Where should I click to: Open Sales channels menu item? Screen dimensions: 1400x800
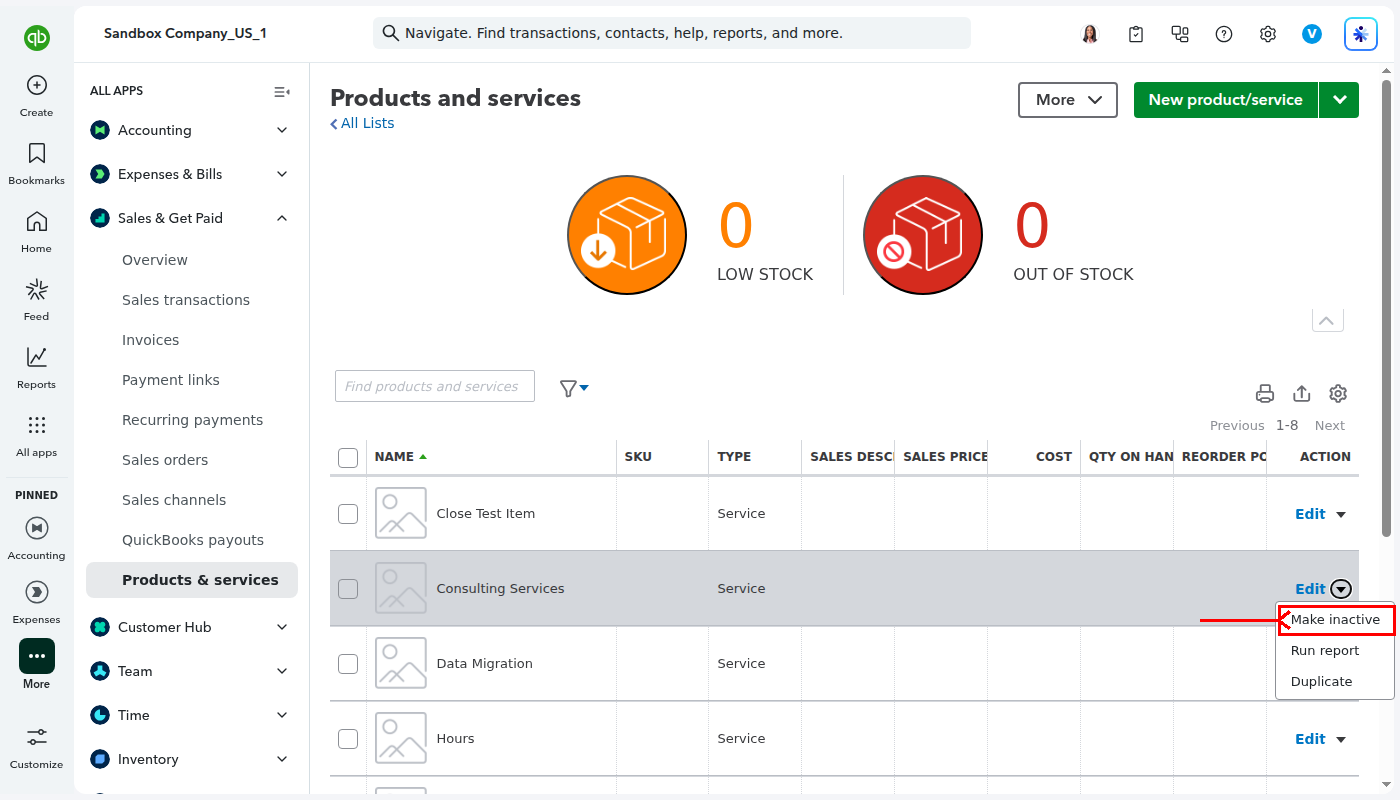(x=174, y=500)
